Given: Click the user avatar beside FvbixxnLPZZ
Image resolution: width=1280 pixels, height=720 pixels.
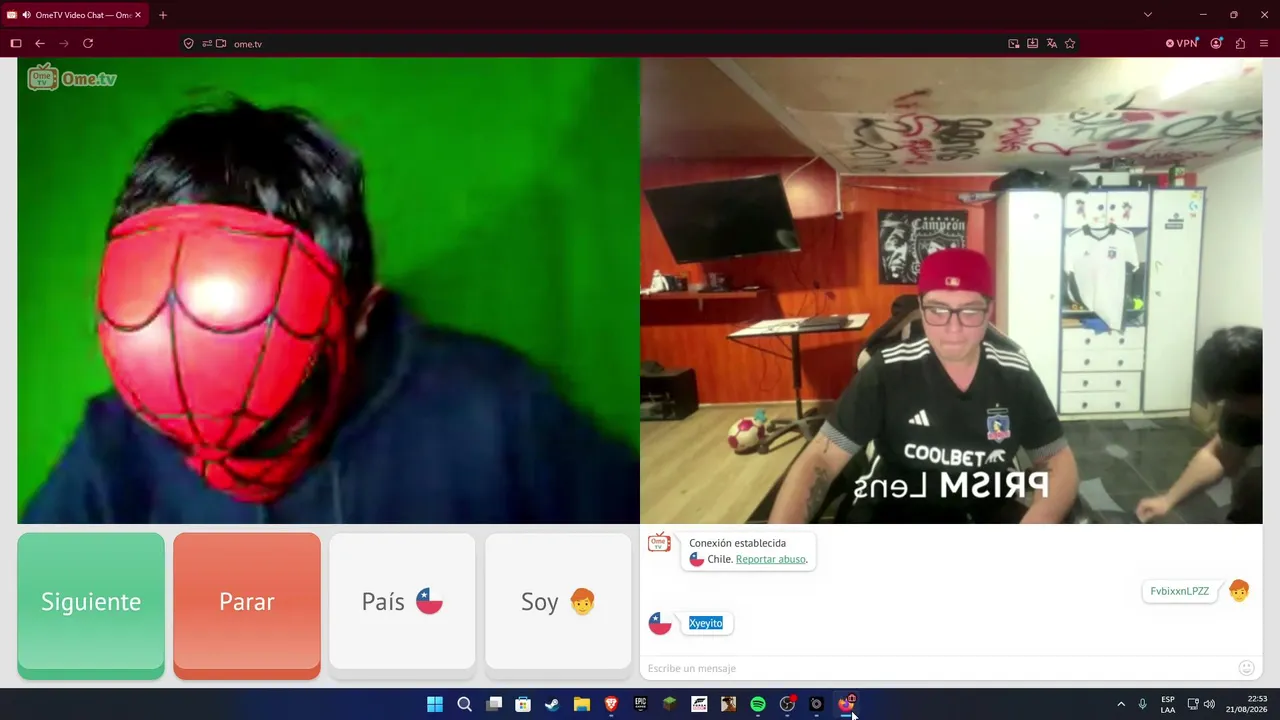Looking at the screenshot, I should pos(1239,591).
